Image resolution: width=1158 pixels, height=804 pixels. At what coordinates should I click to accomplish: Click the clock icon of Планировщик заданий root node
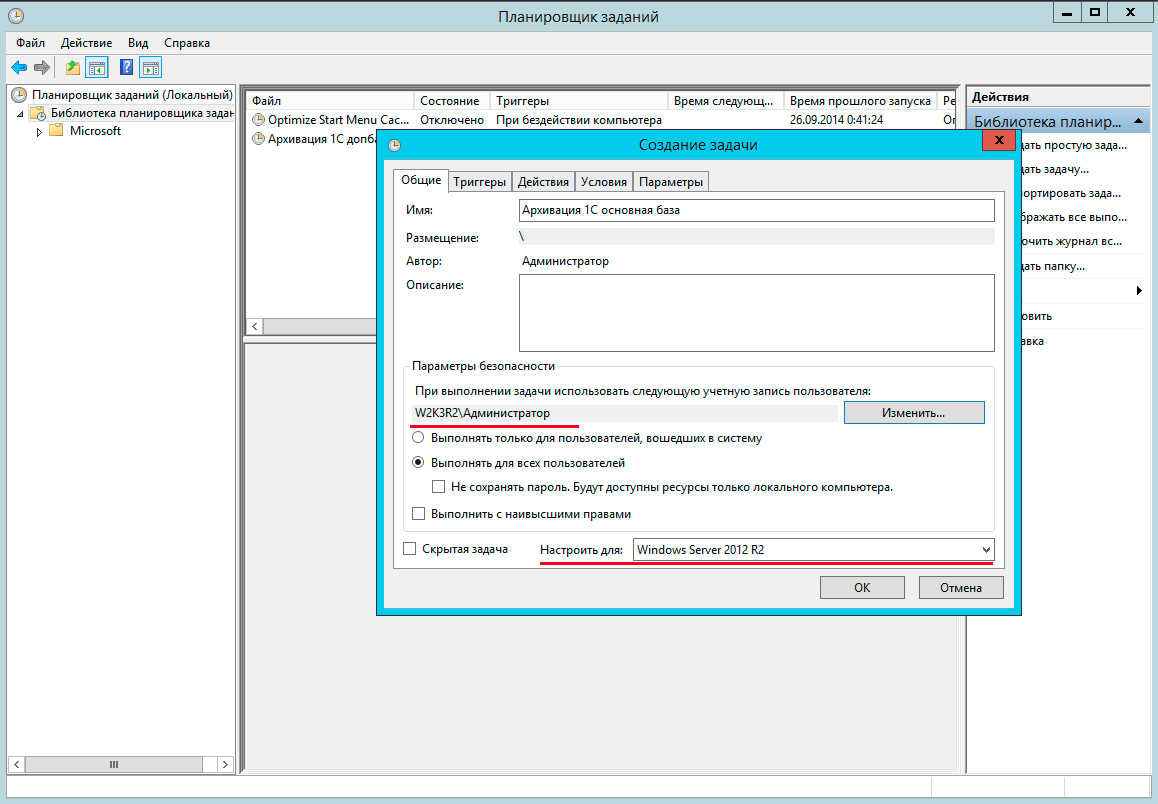click(x=19, y=95)
